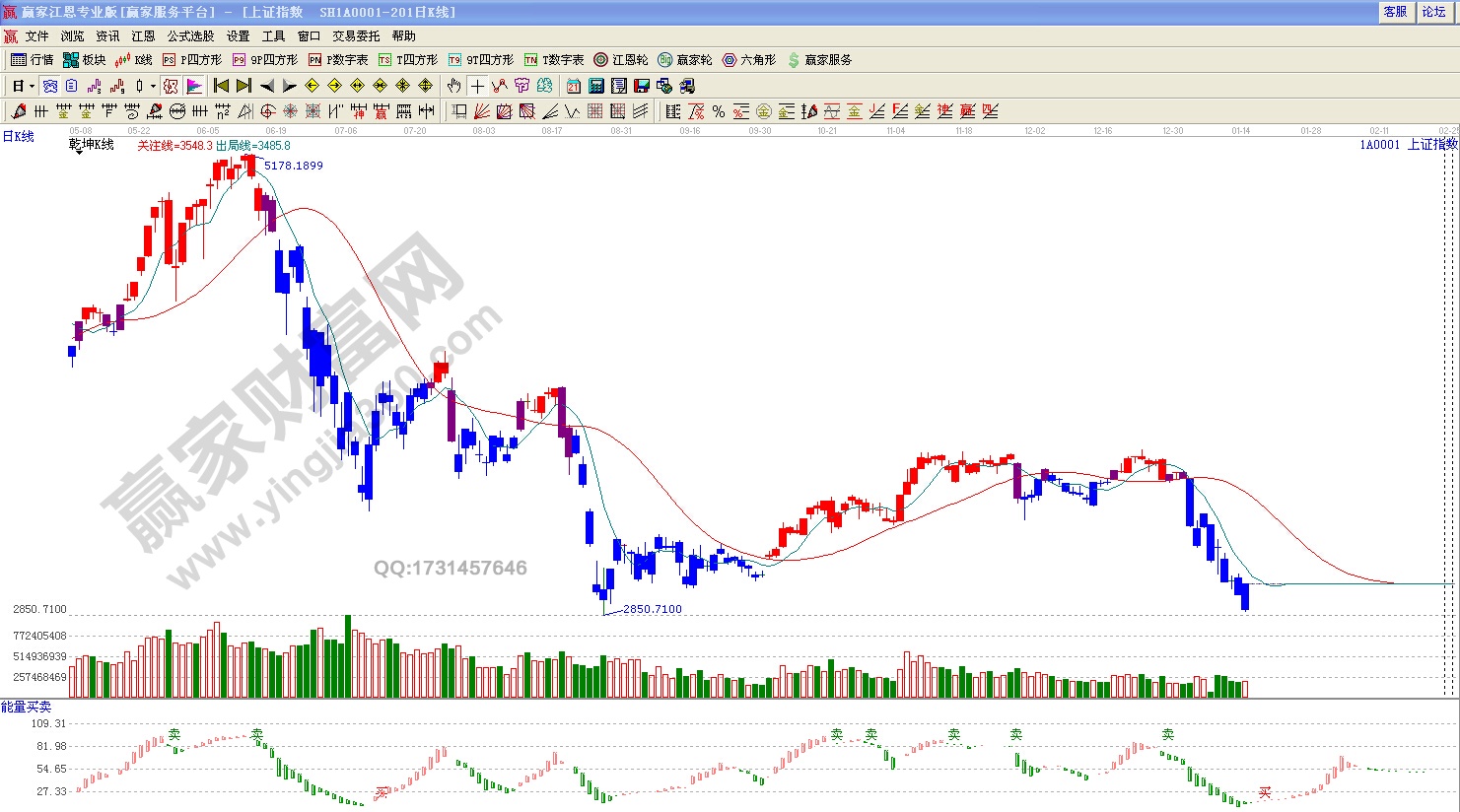Click the calendar icon in toolbar
The image size is (1460, 812).
coord(574,86)
